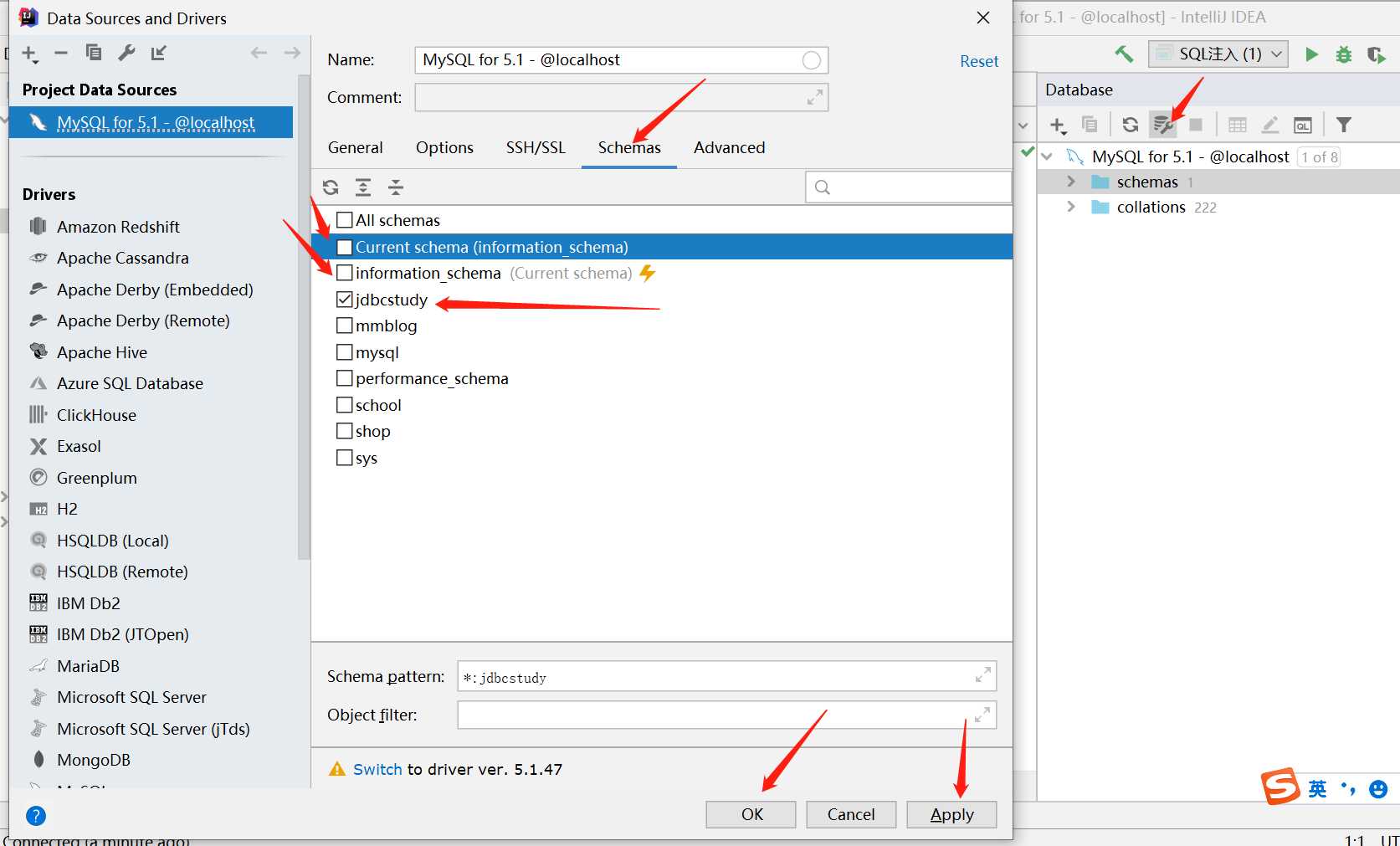
Task: Select the Schemas tab
Action: point(629,147)
